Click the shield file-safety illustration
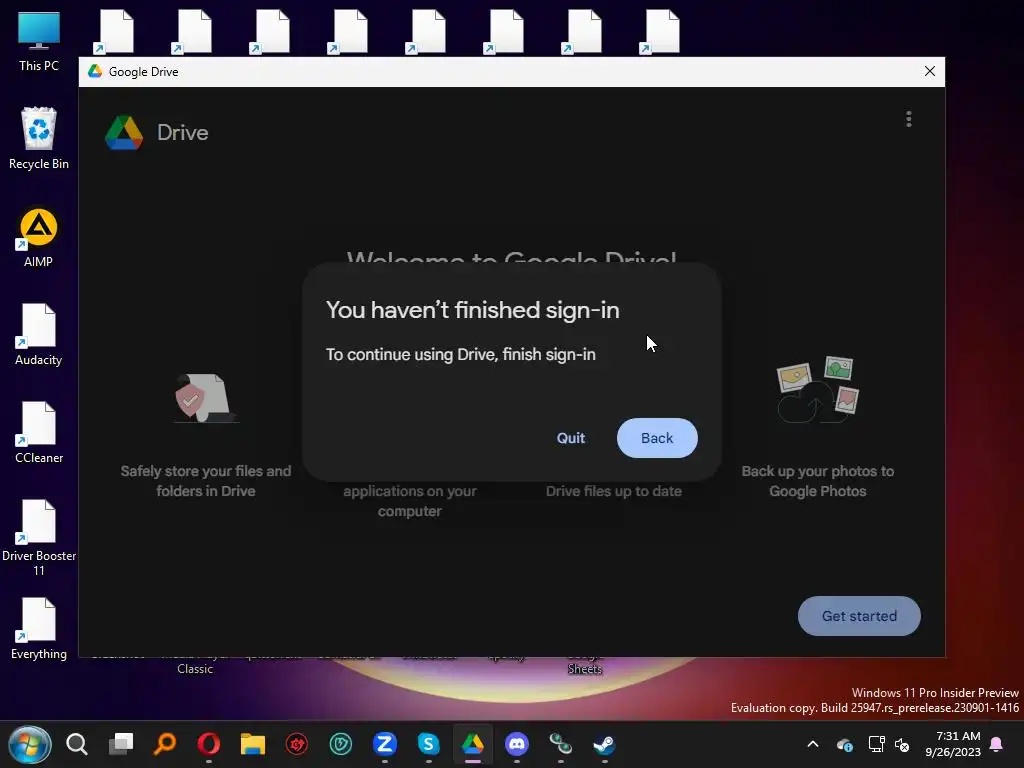The image size is (1024, 768). point(205,398)
